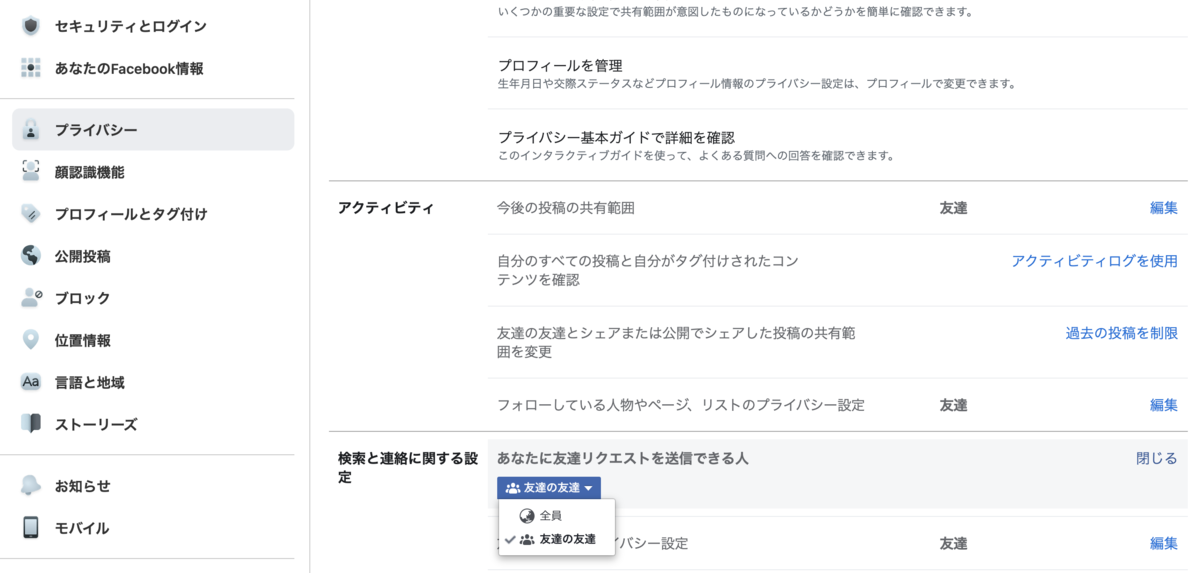The image size is (1200, 573).
Task: Open the globe icon for 公開投稿
Action: 31,255
